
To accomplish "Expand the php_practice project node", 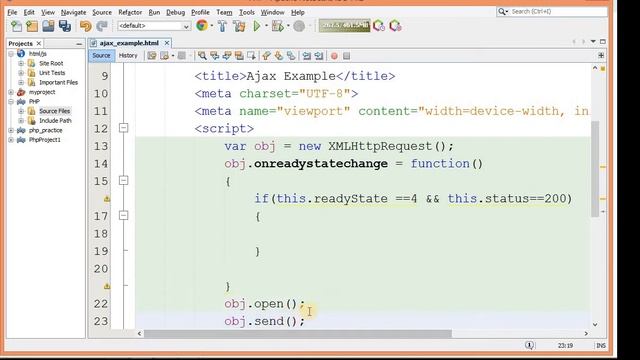I will (11, 130).
